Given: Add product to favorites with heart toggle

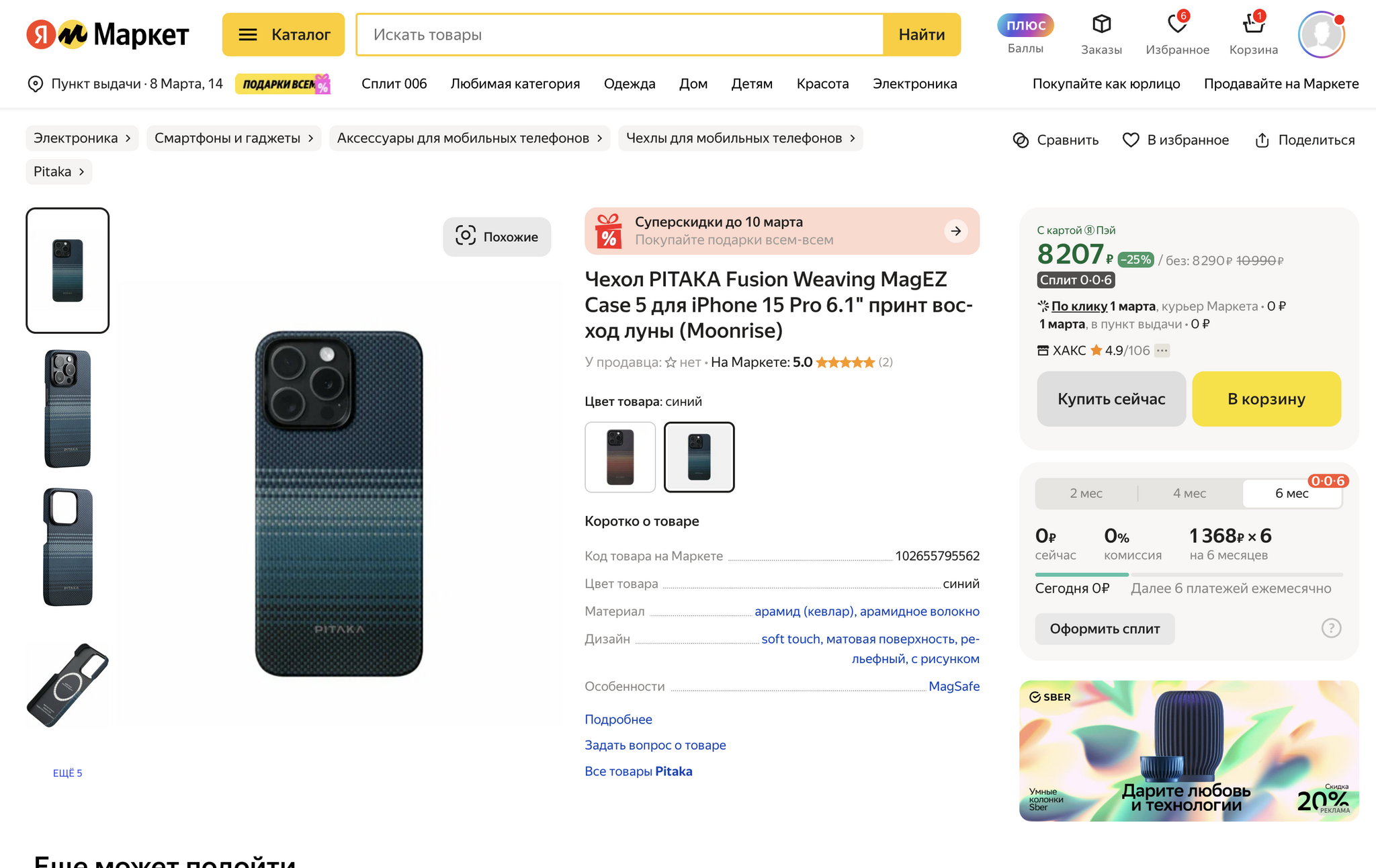Looking at the screenshot, I should (x=1131, y=140).
